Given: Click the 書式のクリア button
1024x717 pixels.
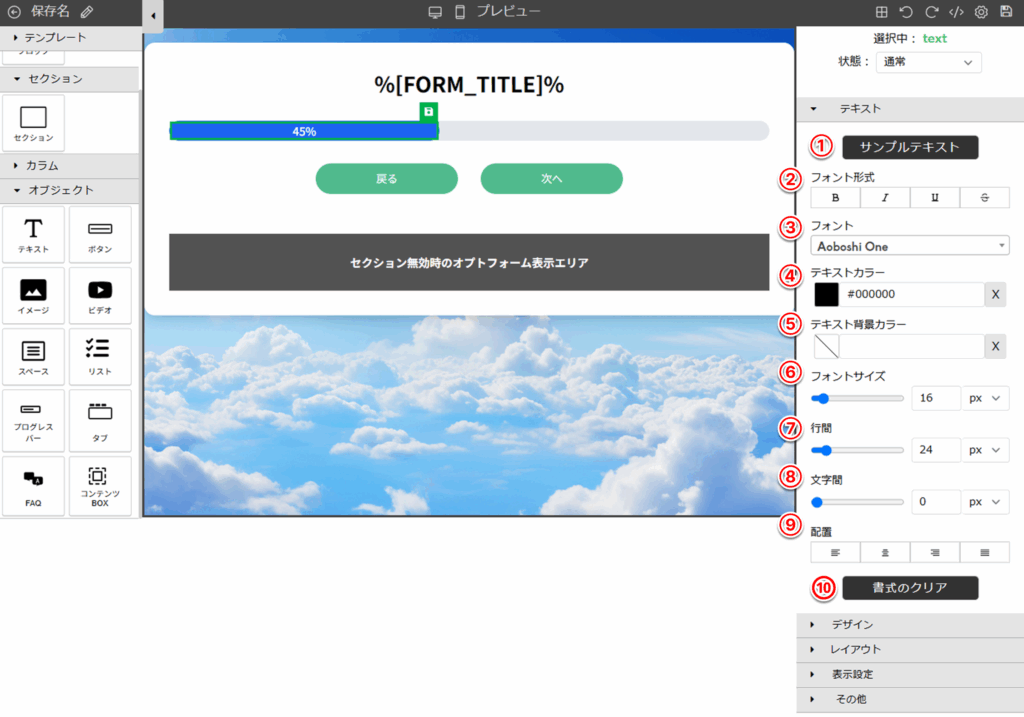Looking at the screenshot, I should click(x=910, y=588).
